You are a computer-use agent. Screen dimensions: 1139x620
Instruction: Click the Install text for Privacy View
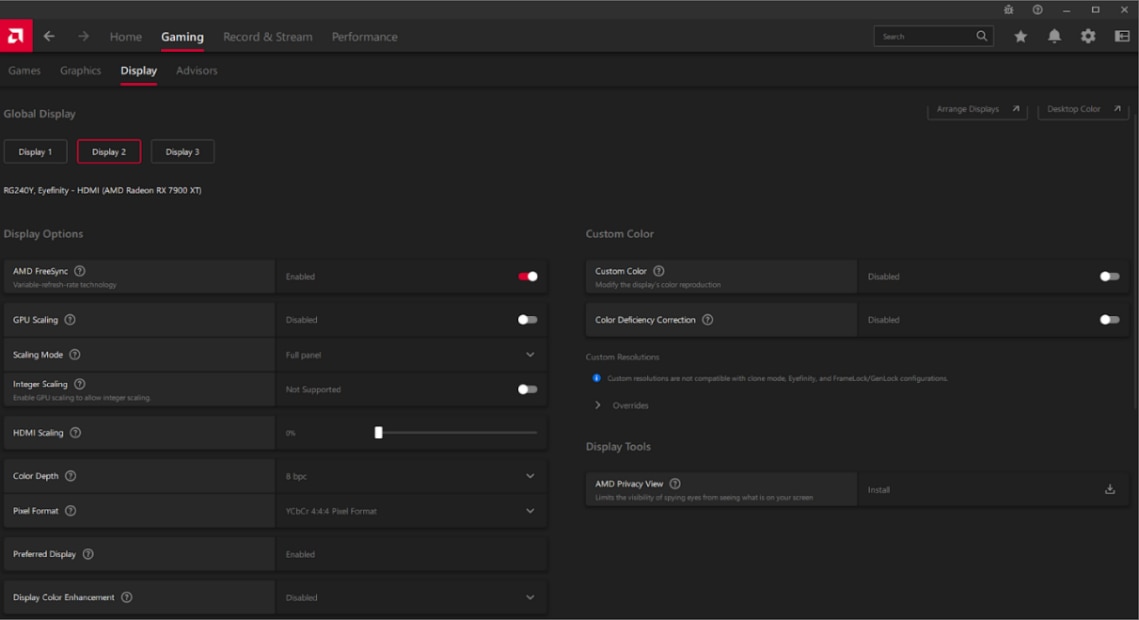point(878,490)
